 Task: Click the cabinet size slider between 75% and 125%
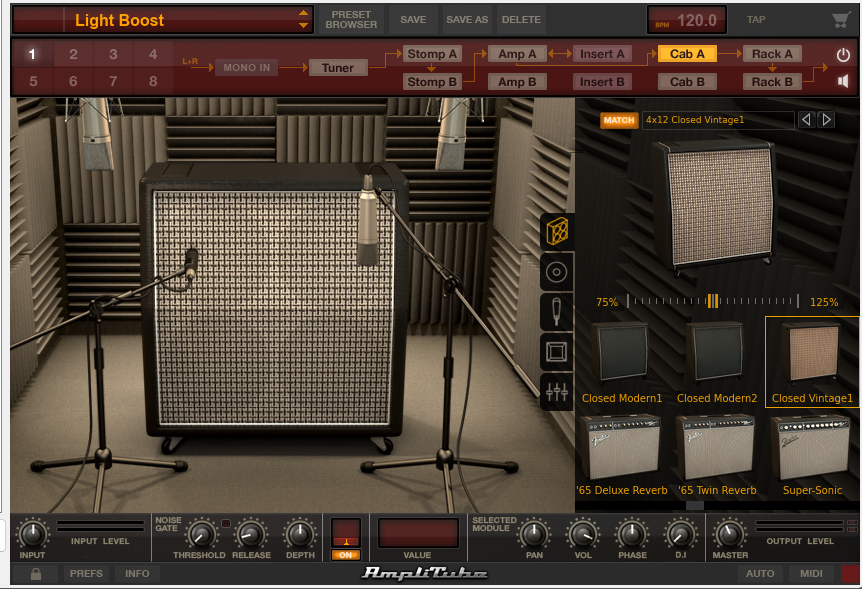tap(713, 301)
